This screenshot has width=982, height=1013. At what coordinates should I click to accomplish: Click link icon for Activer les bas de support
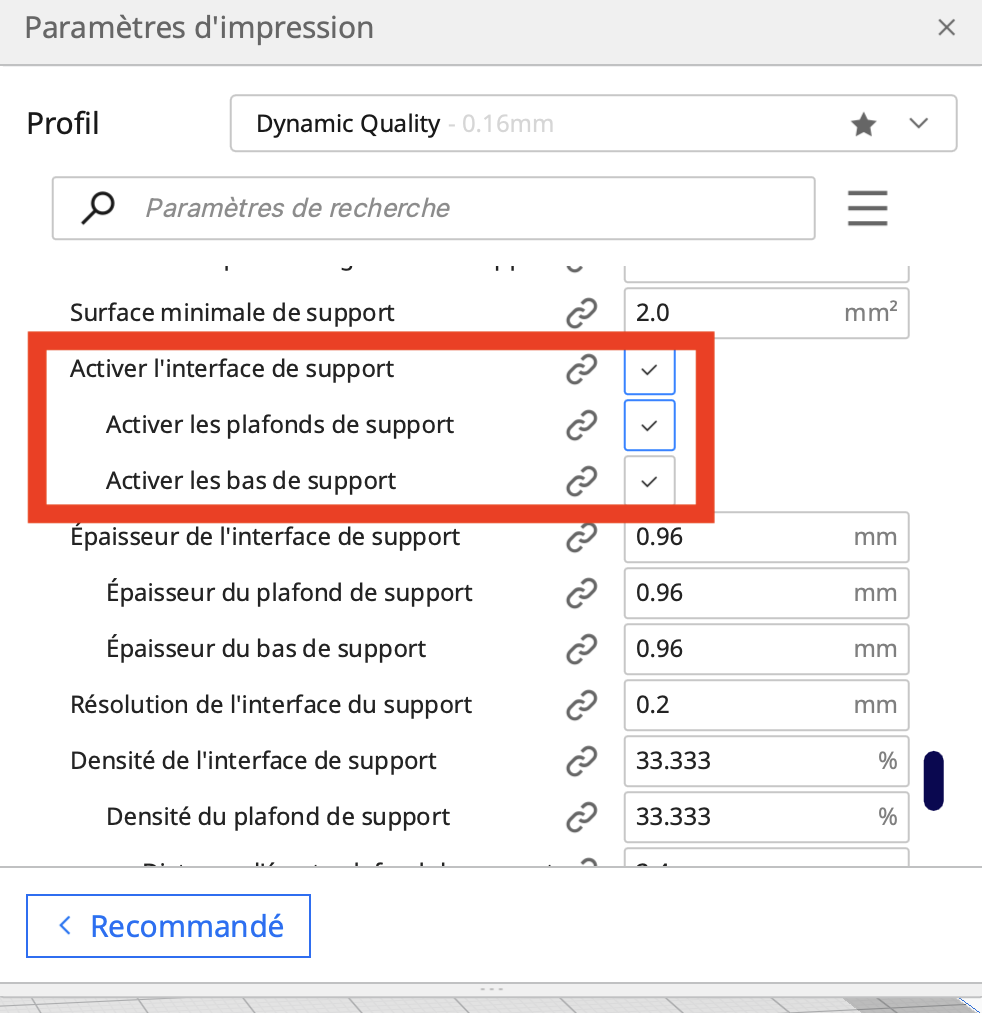coord(581,481)
